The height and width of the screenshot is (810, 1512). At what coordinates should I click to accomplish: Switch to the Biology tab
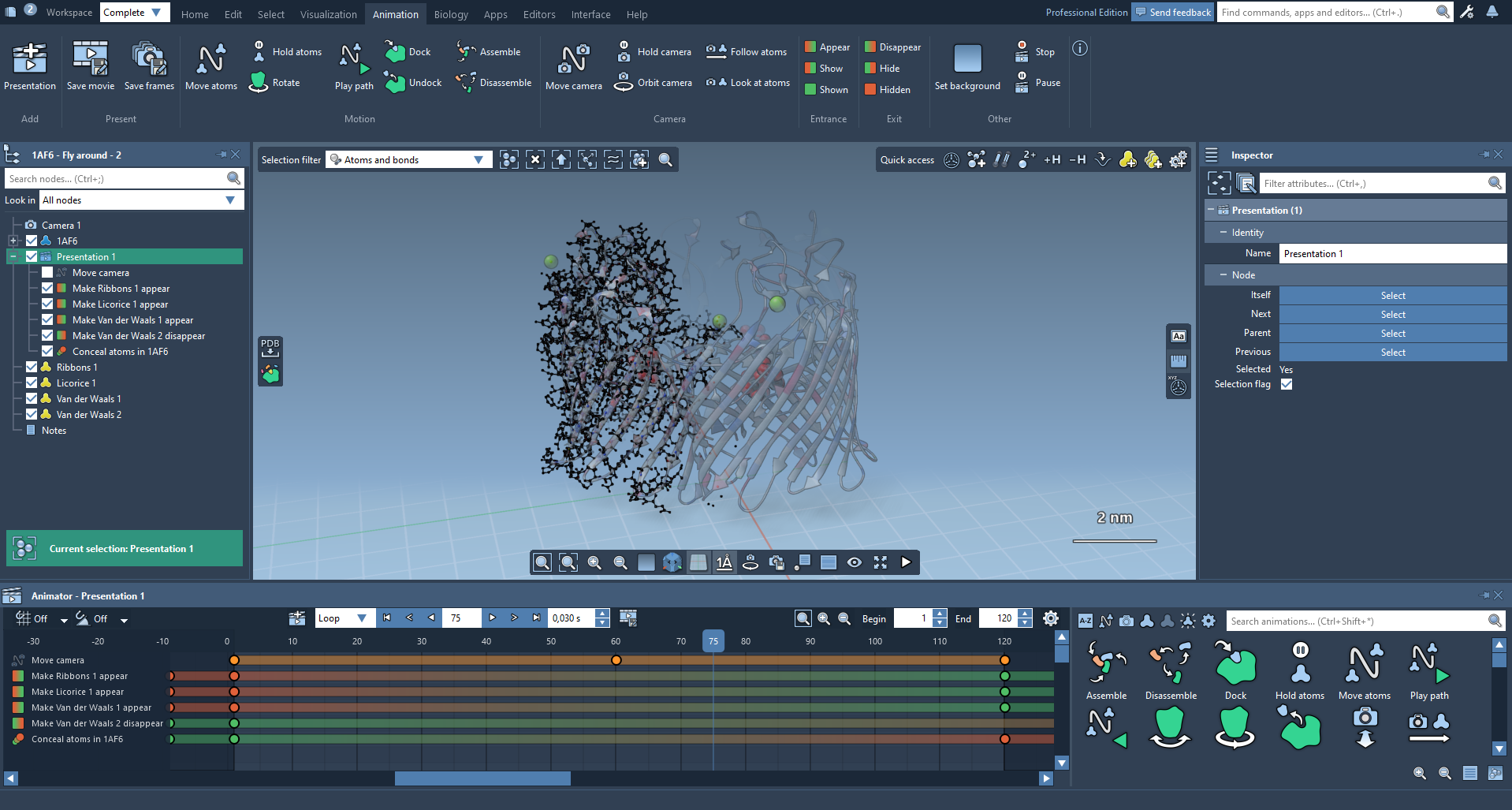coord(450,14)
